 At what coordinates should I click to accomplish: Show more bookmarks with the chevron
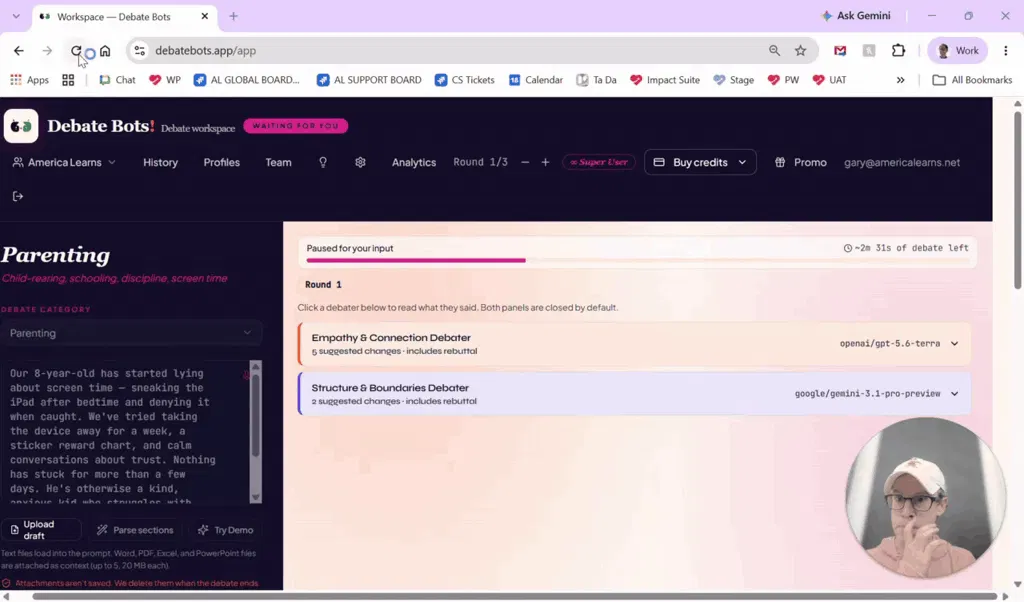coord(901,80)
